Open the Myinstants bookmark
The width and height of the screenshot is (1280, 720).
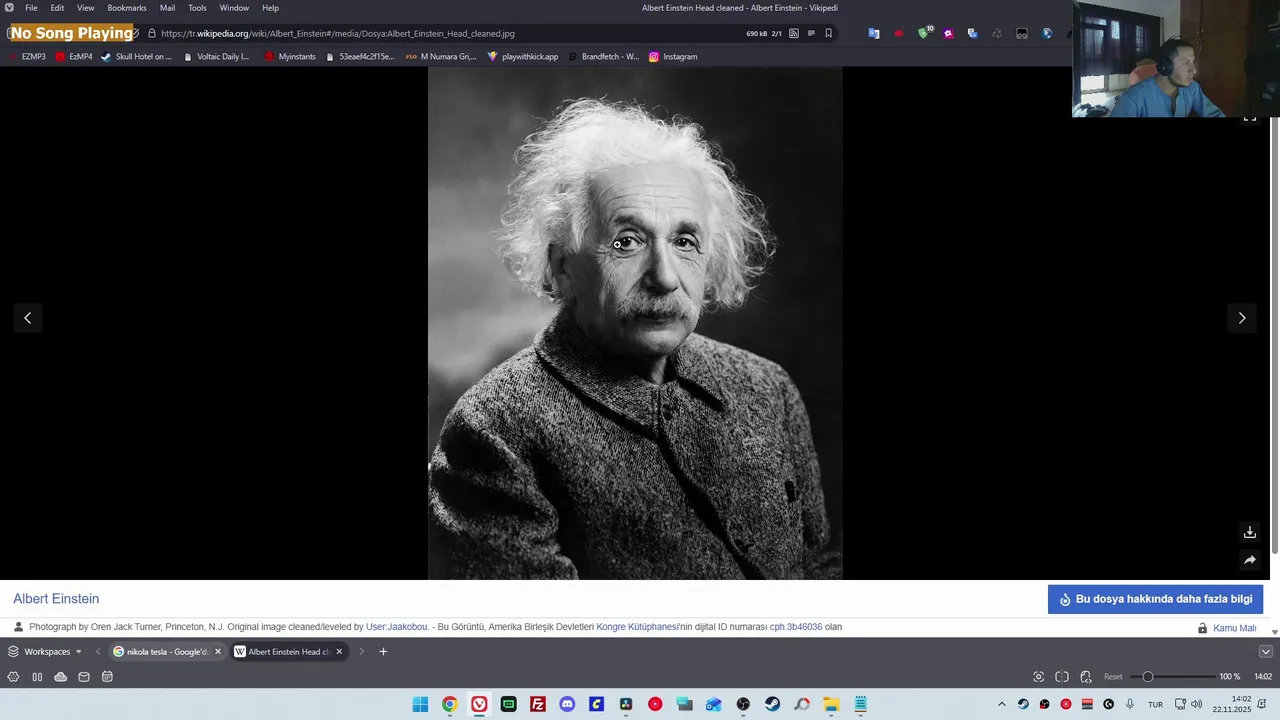click(290, 57)
